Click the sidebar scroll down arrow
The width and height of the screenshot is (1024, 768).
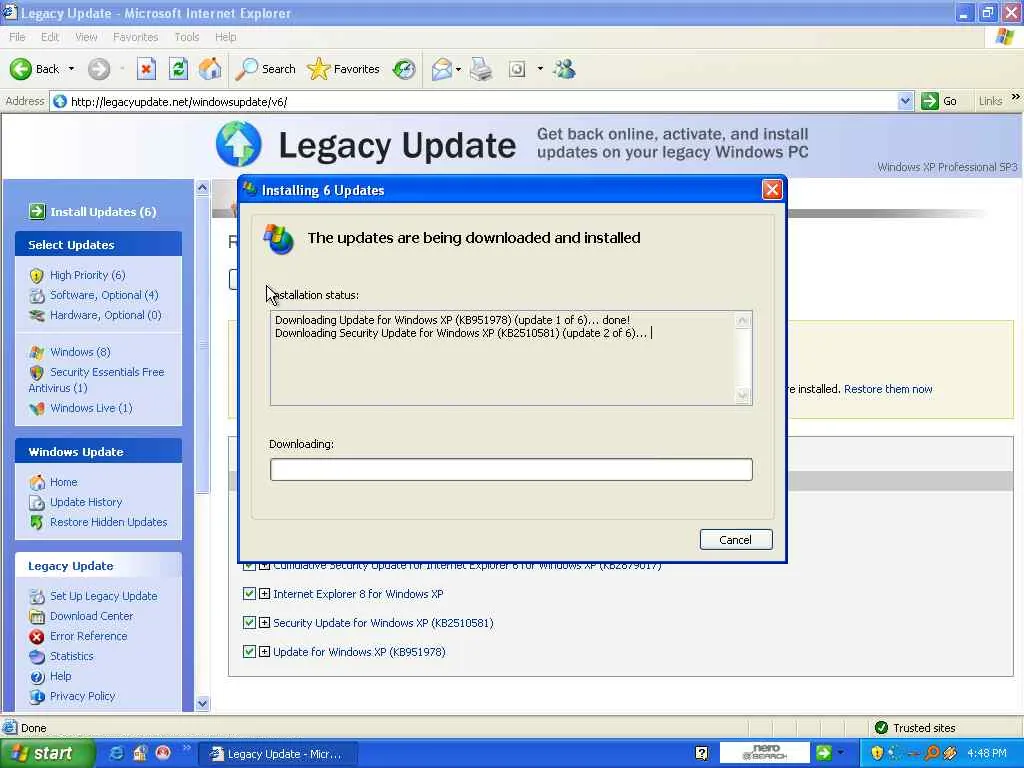202,703
